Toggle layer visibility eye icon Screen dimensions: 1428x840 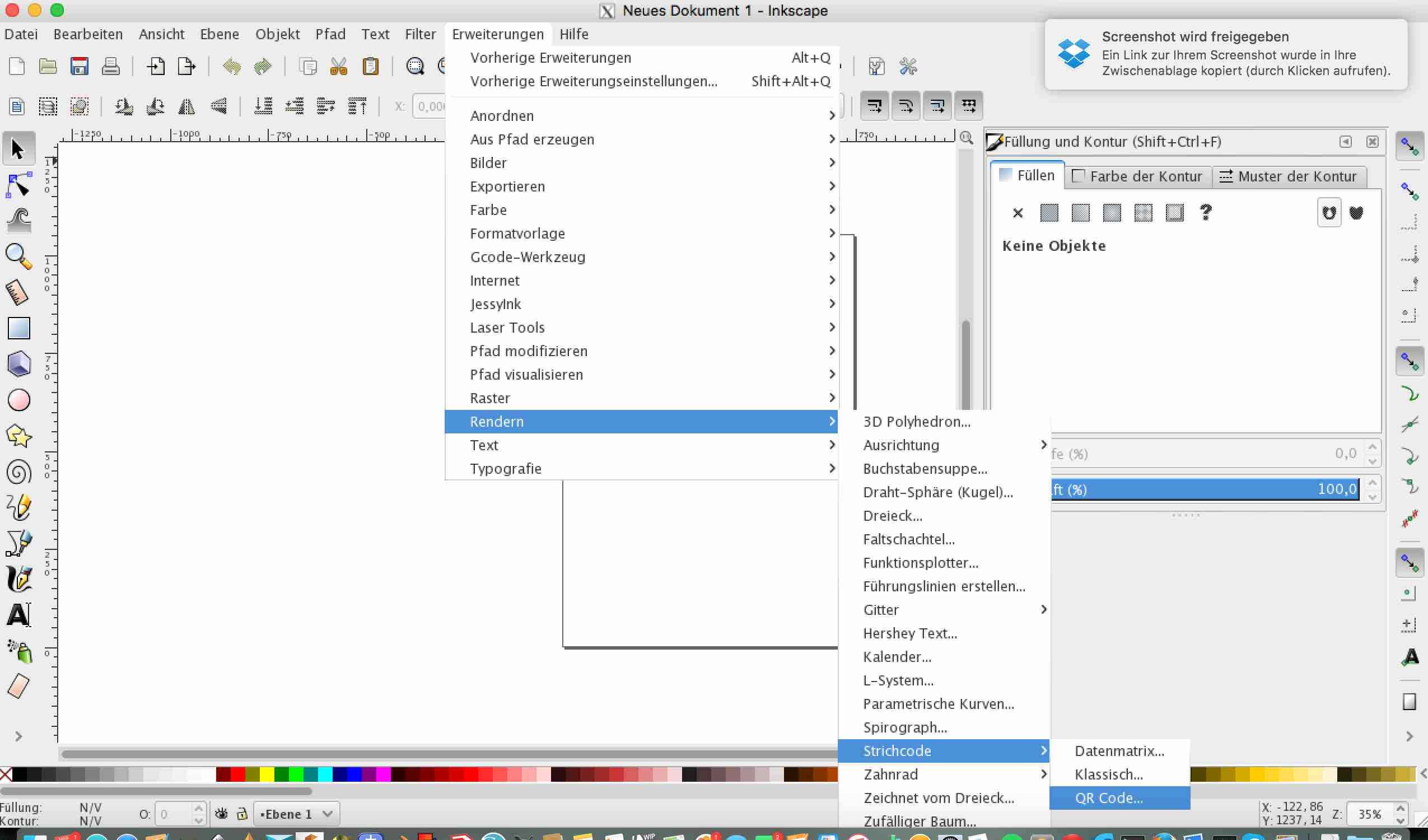click(221, 814)
